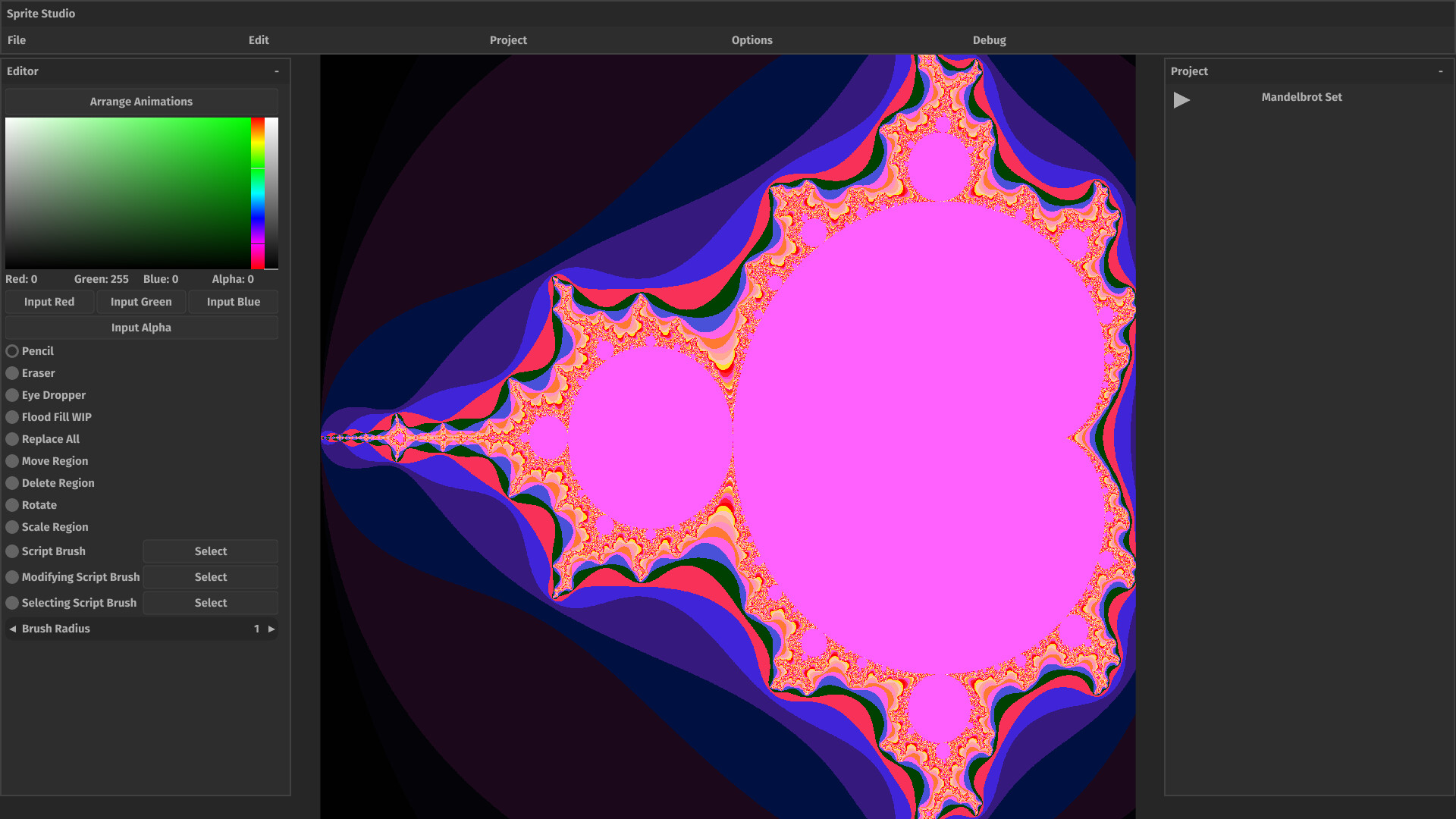Play the Mandelbrot Set animation
The width and height of the screenshot is (1456, 819).
1181,99
